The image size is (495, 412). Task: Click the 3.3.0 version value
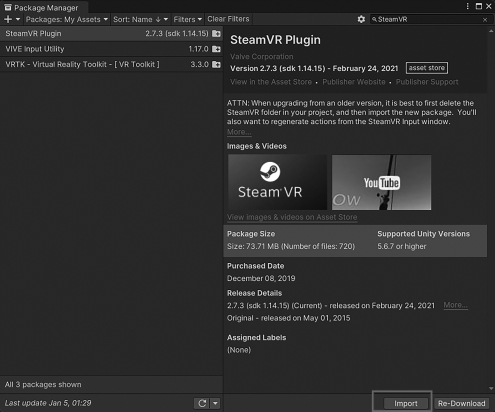click(199, 64)
